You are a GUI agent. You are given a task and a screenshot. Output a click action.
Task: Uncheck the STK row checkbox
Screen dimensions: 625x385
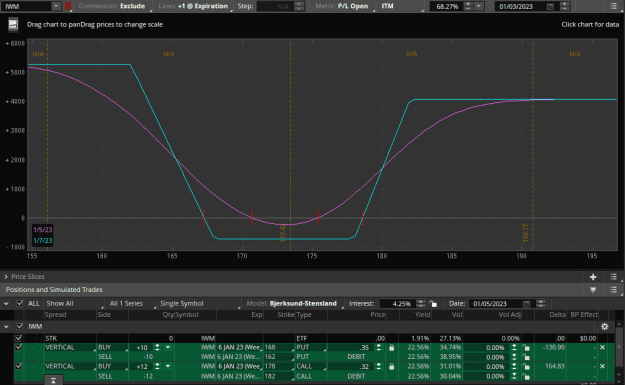(18, 338)
